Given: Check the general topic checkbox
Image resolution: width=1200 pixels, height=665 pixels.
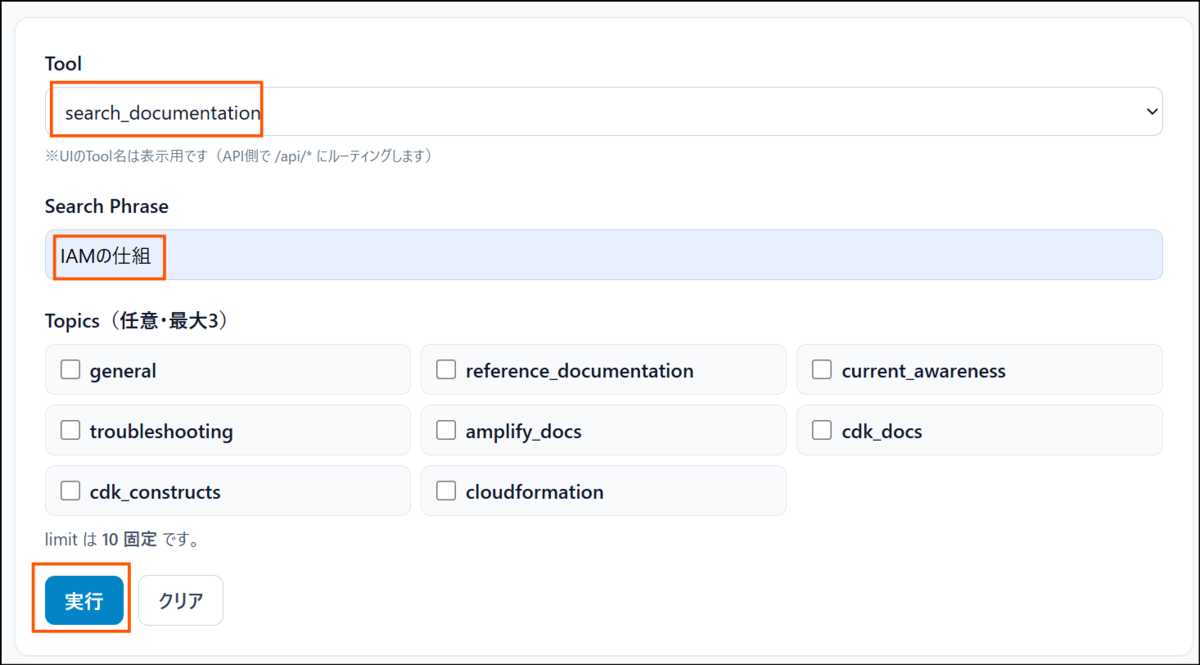Looking at the screenshot, I should [x=70, y=369].
